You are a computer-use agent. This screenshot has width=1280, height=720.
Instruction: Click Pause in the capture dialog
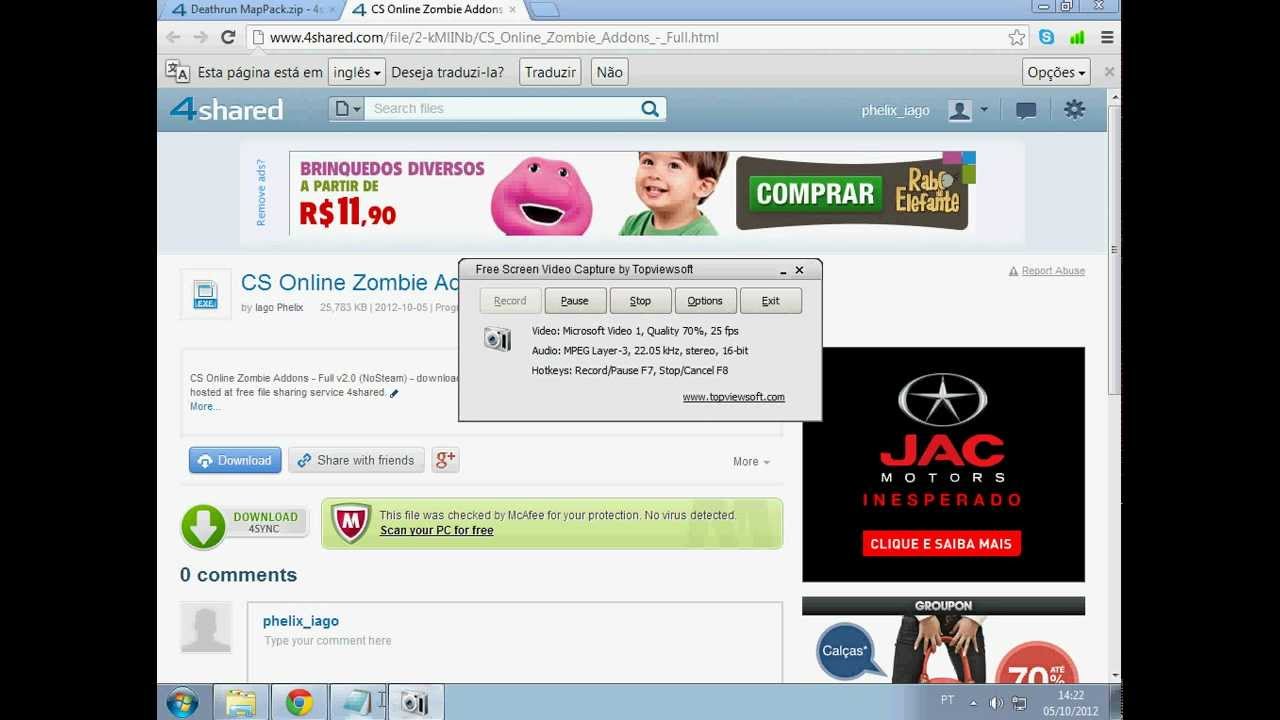pyautogui.click(x=575, y=301)
